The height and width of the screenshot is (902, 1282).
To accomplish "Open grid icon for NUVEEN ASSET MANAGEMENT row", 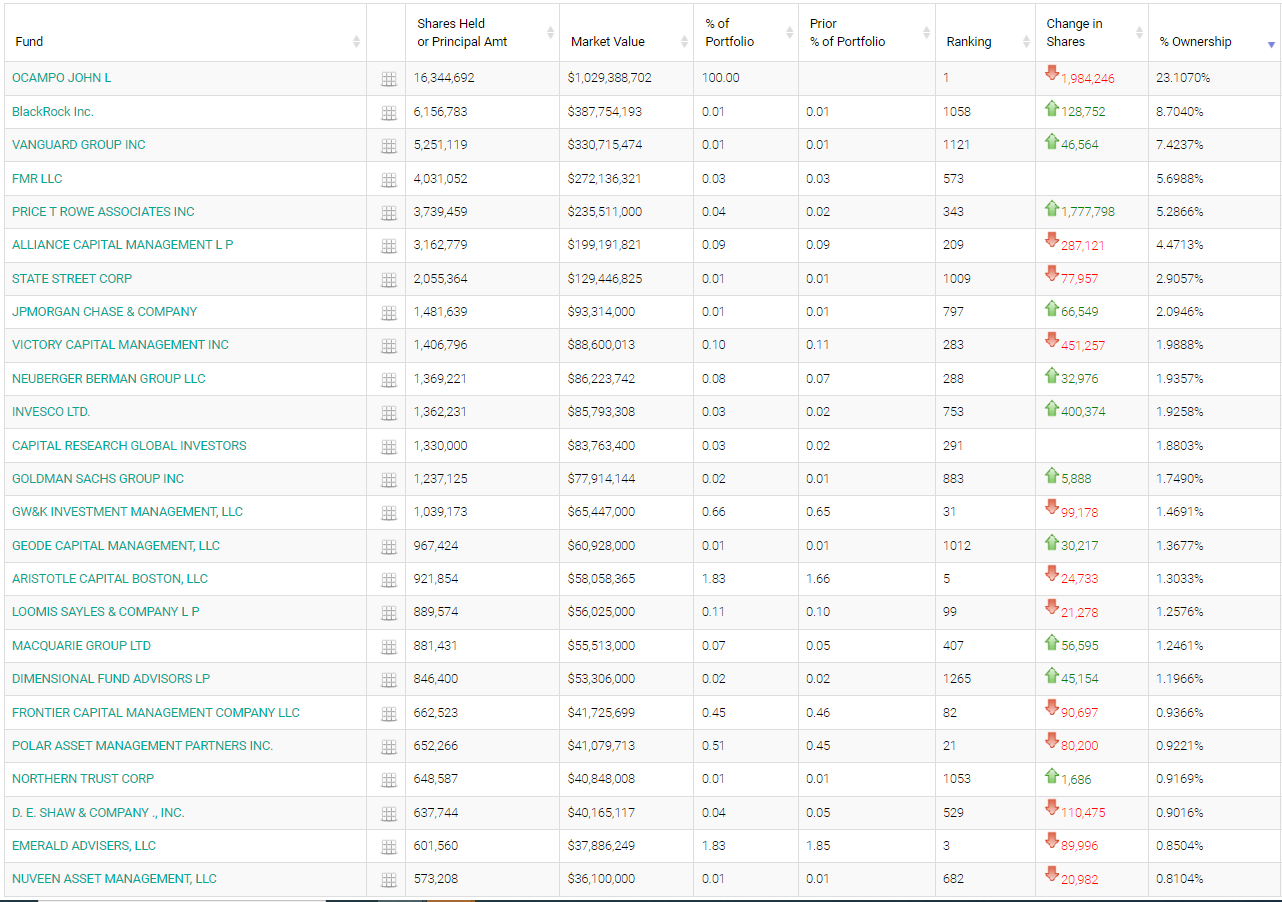I will (x=389, y=880).
